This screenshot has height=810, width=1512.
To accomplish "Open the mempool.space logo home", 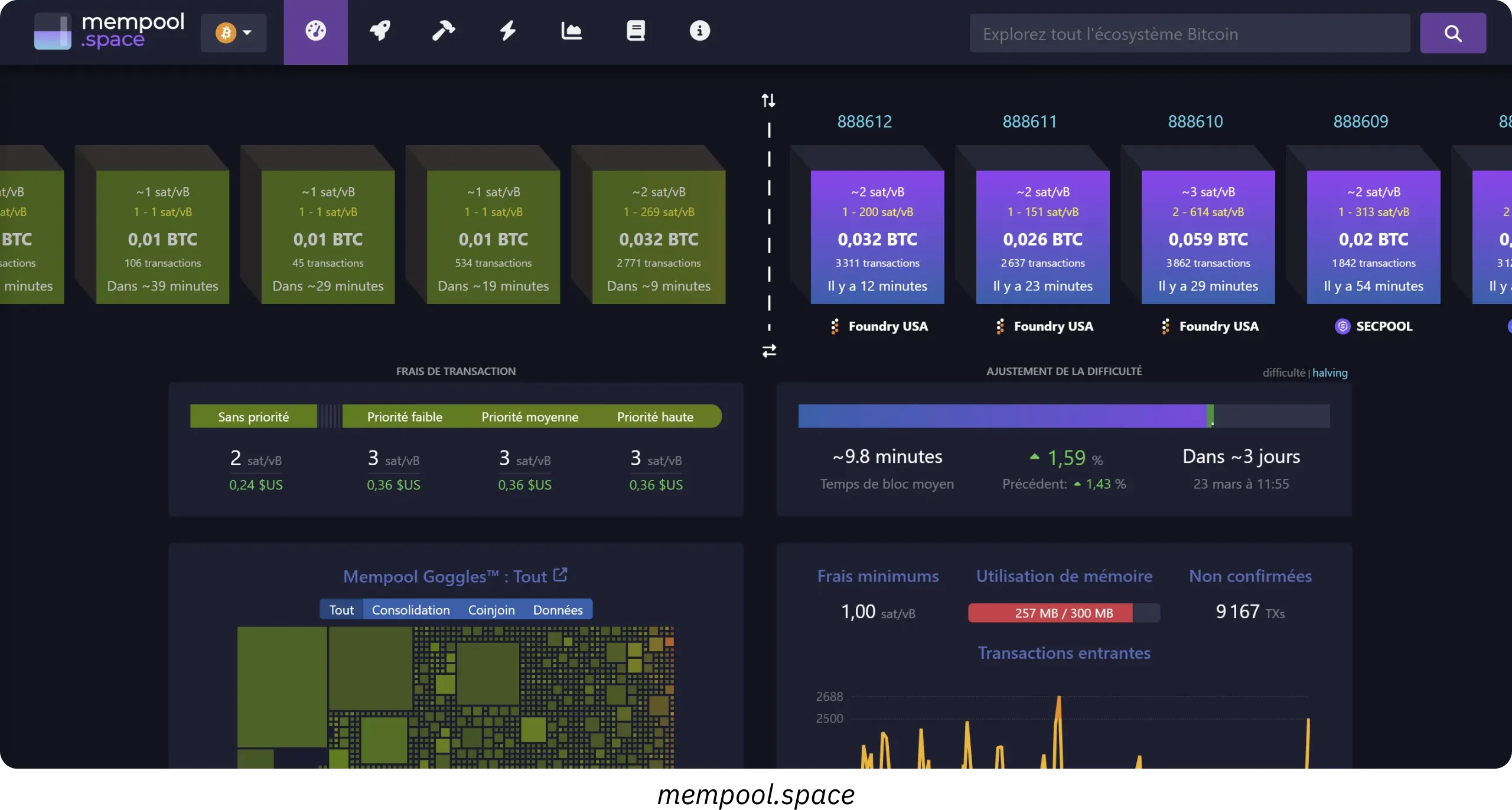I will [109, 31].
